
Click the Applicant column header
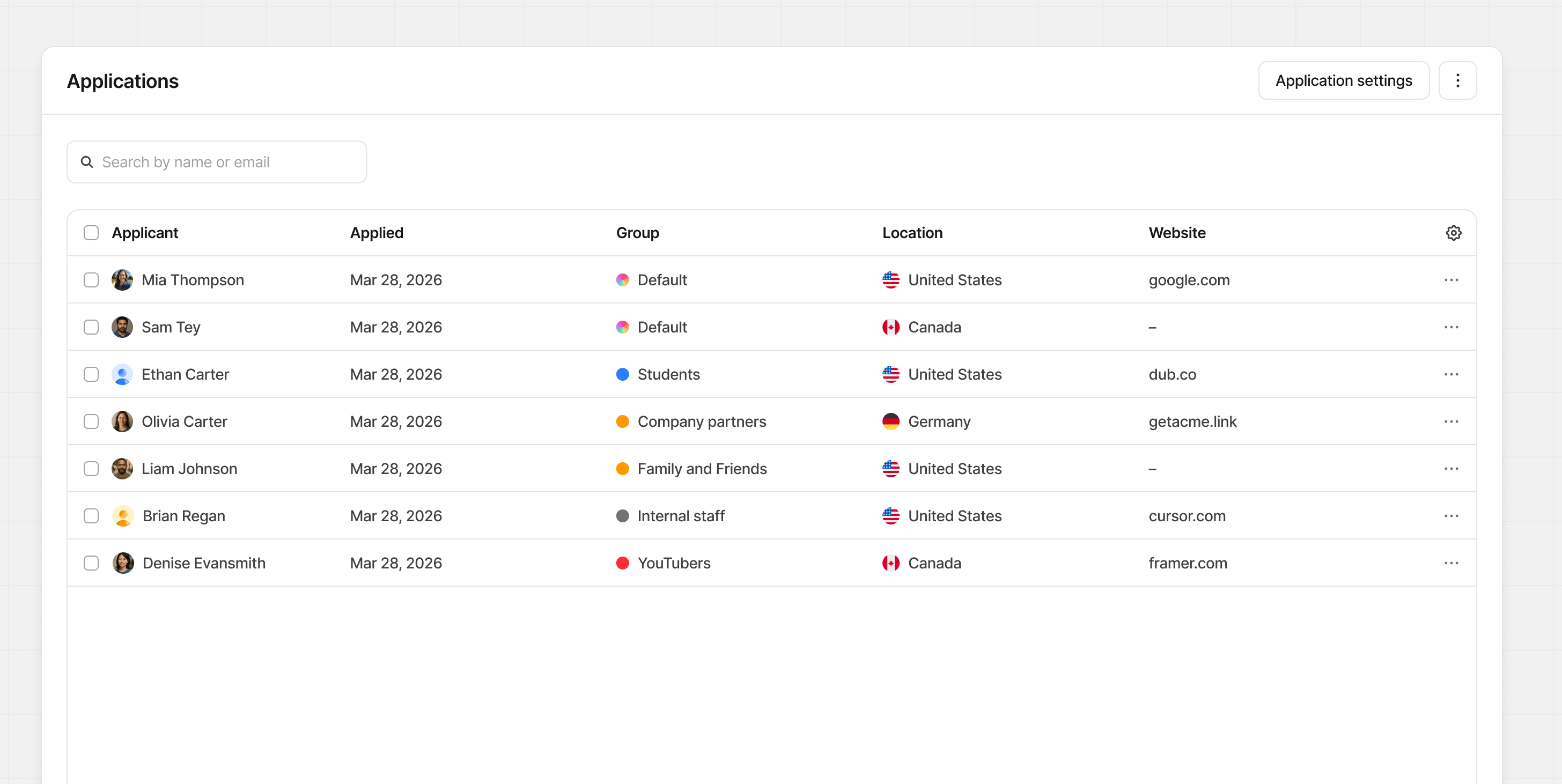pos(145,233)
